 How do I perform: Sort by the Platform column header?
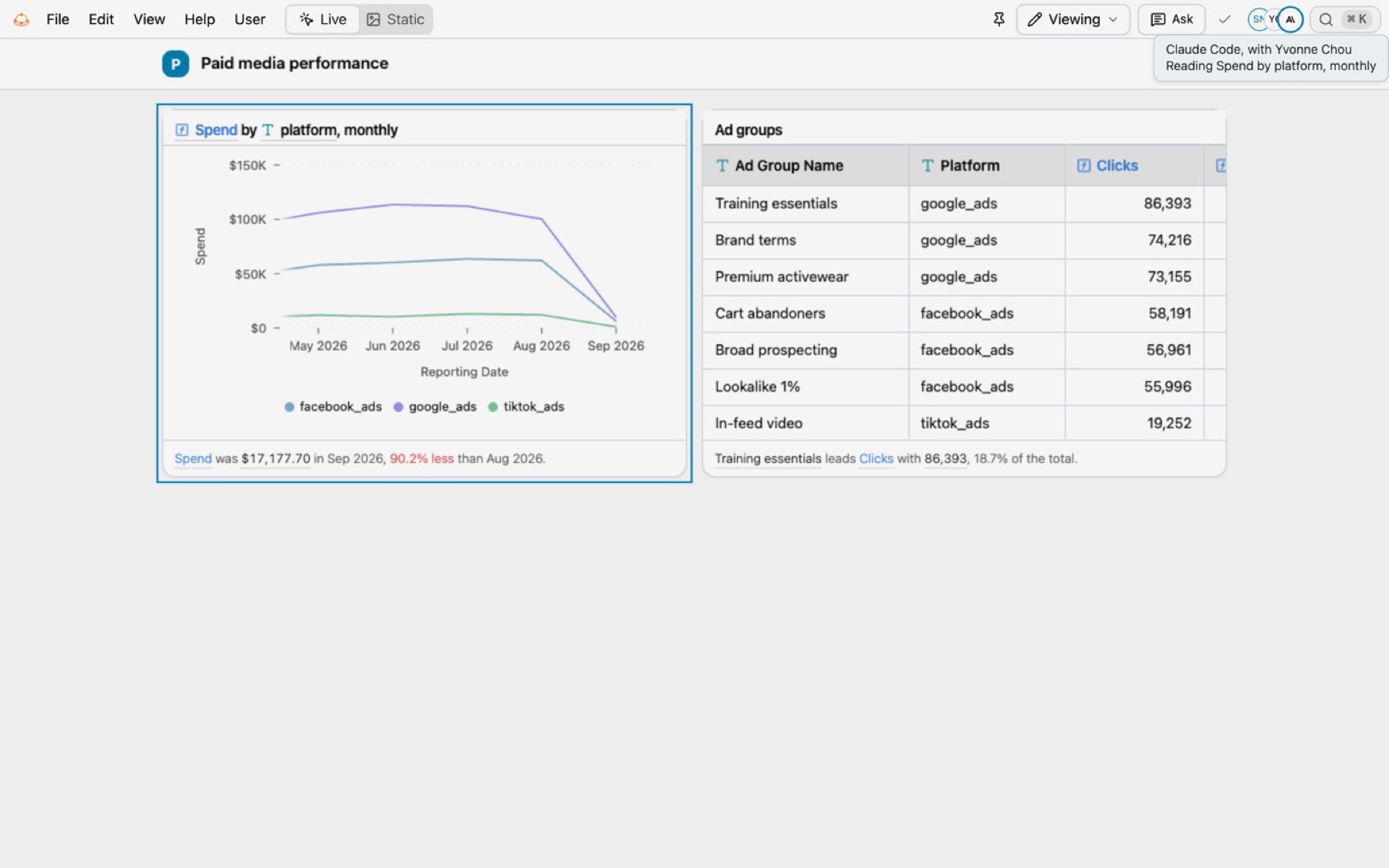coord(987,165)
